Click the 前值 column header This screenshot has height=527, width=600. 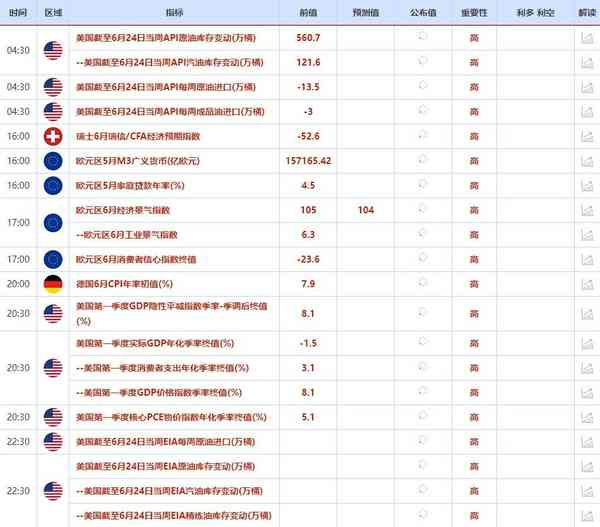[x=308, y=13]
